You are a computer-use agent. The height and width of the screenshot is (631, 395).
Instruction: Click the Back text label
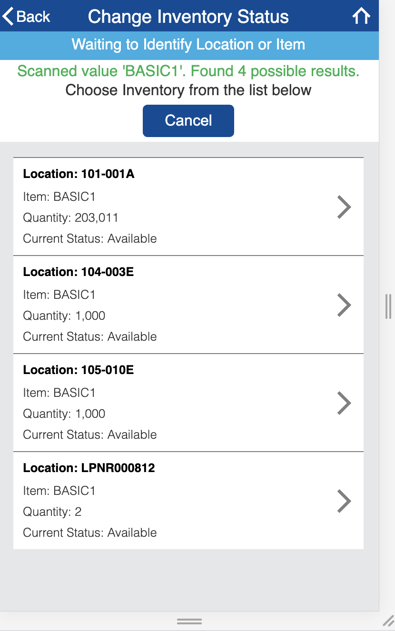[x=33, y=17]
